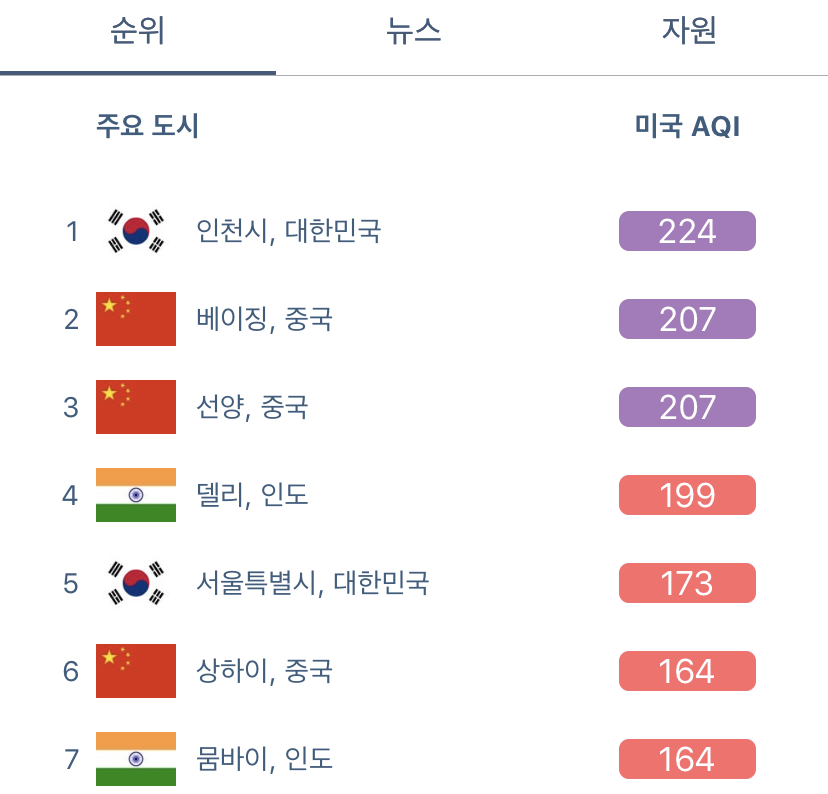
Task: Click the 173 AQI badge for Seoul
Action: point(687,583)
